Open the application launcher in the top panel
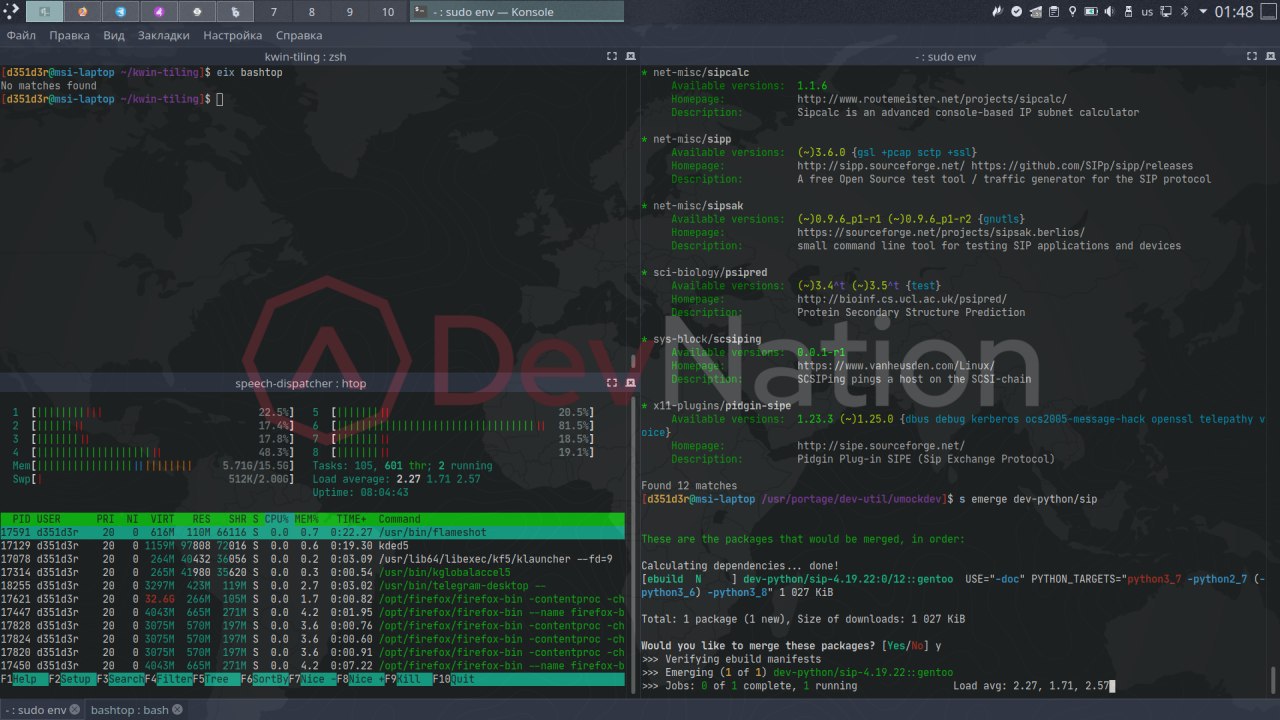The width and height of the screenshot is (1280, 720). [11, 11]
